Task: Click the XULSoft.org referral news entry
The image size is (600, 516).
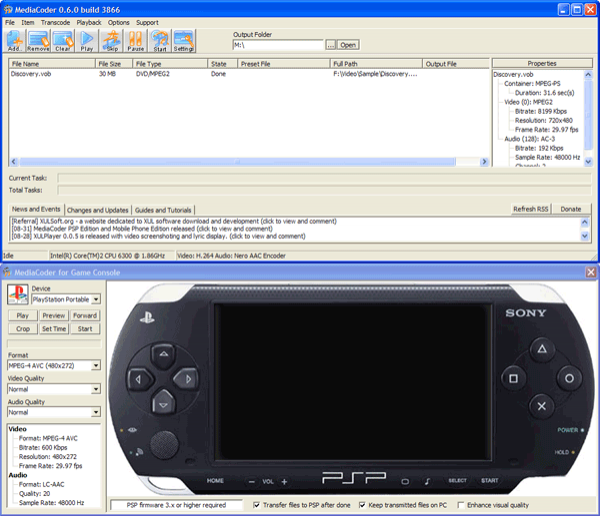Action: click(174, 221)
